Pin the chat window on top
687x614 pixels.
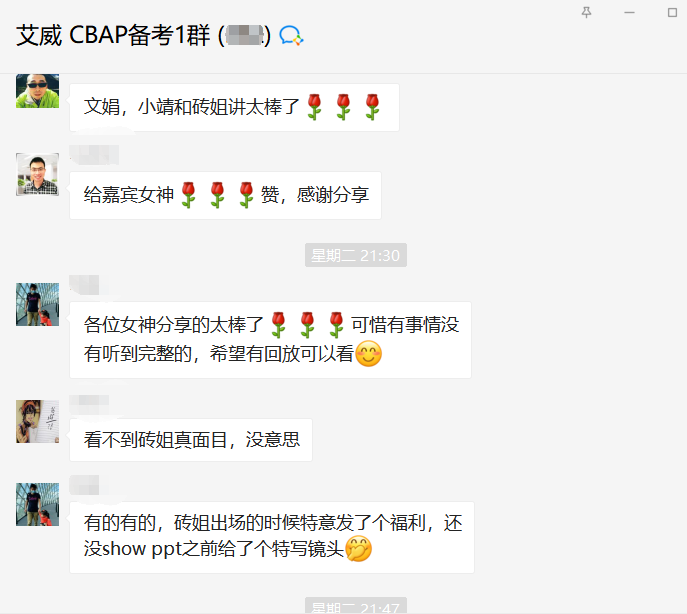(x=586, y=13)
